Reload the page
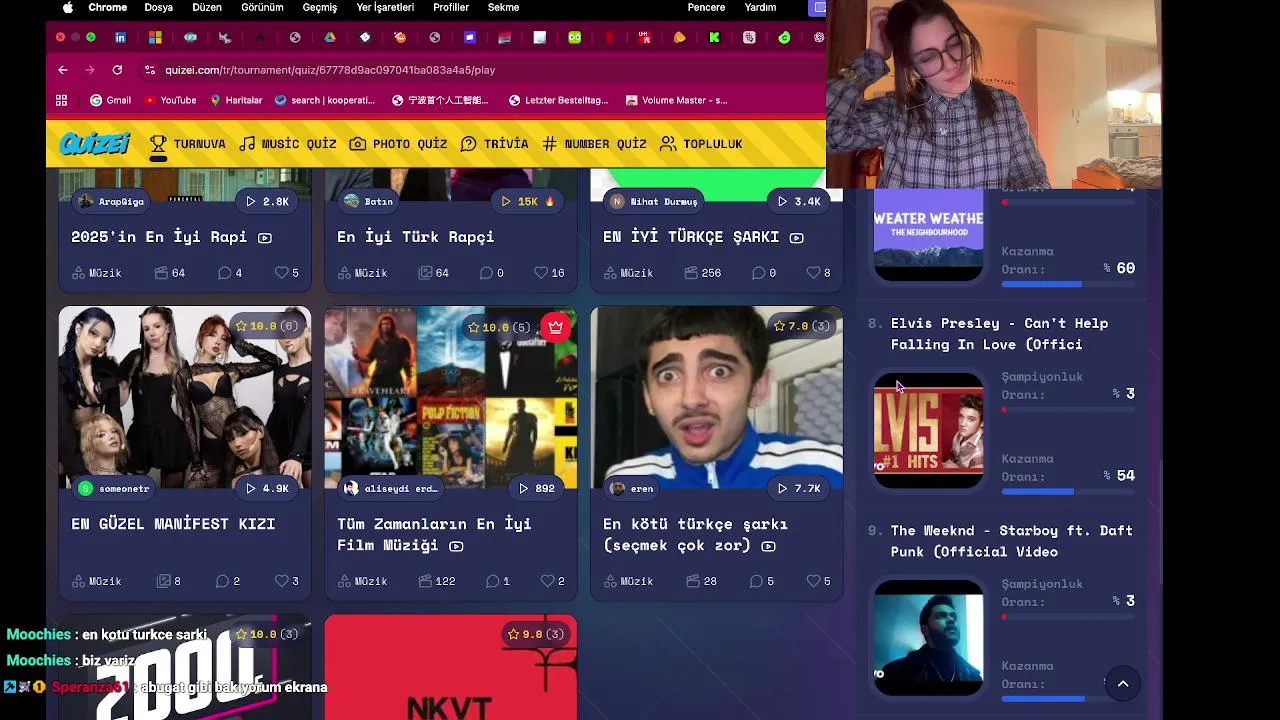Screen dimensions: 1280x720 coord(117,70)
